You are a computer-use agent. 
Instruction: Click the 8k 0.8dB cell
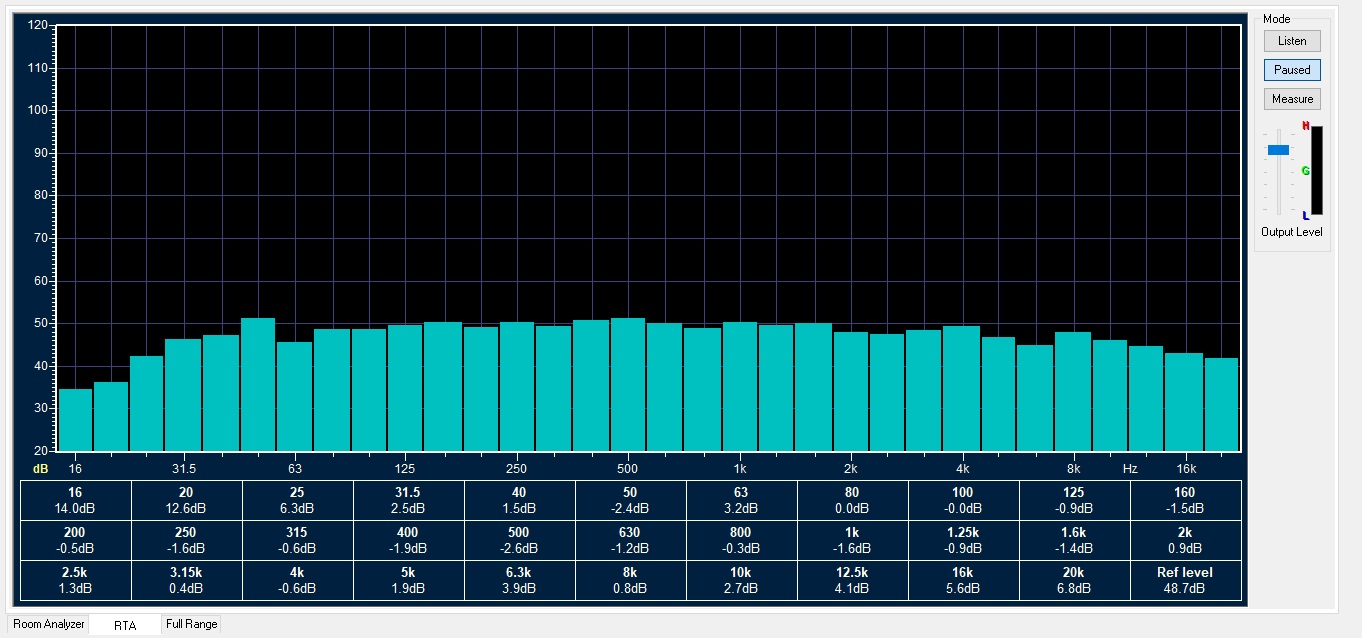[630, 580]
